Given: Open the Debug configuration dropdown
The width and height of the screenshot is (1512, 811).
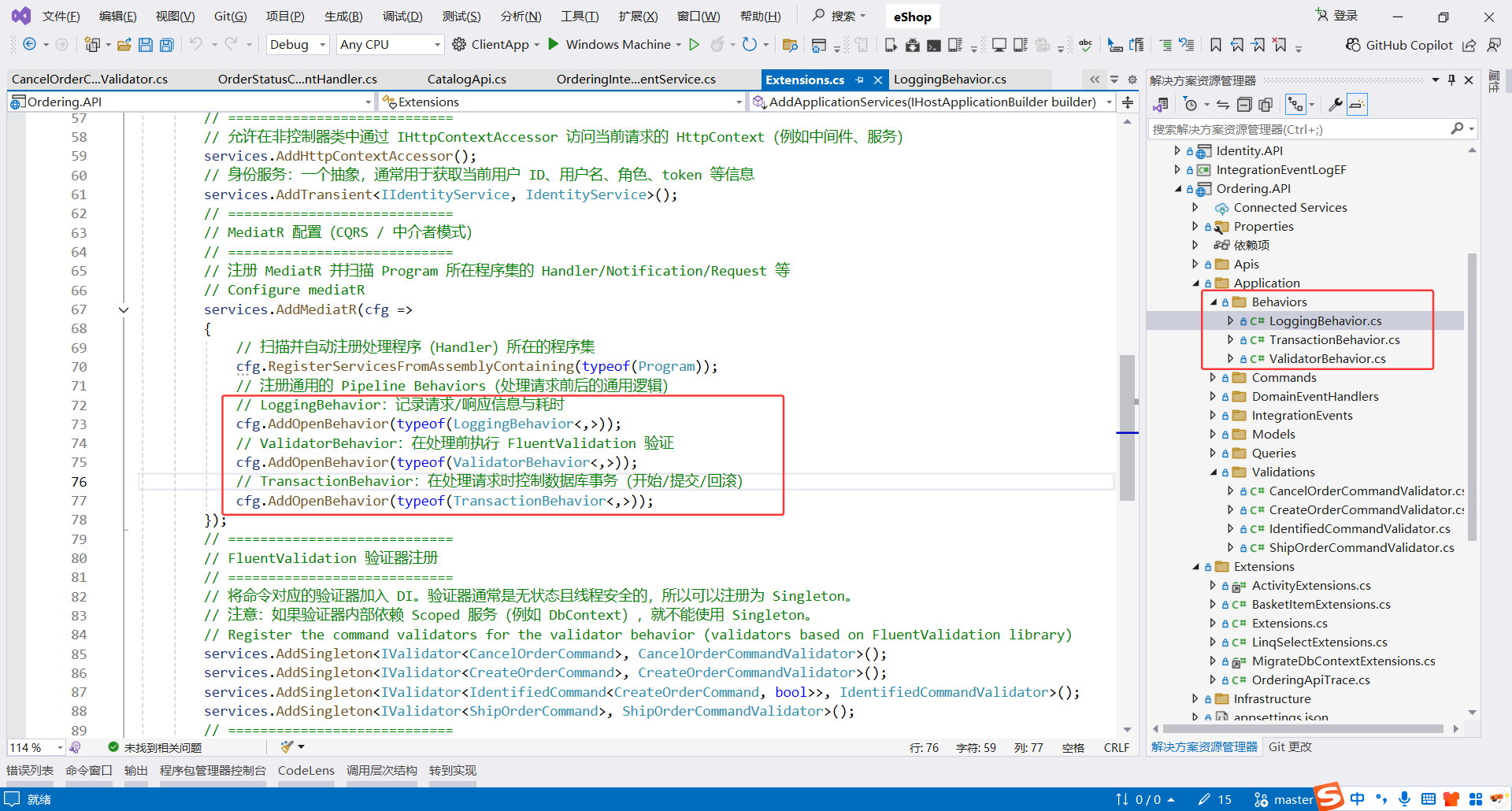Looking at the screenshot, I should pyautogui.click(x=298, y=45).
